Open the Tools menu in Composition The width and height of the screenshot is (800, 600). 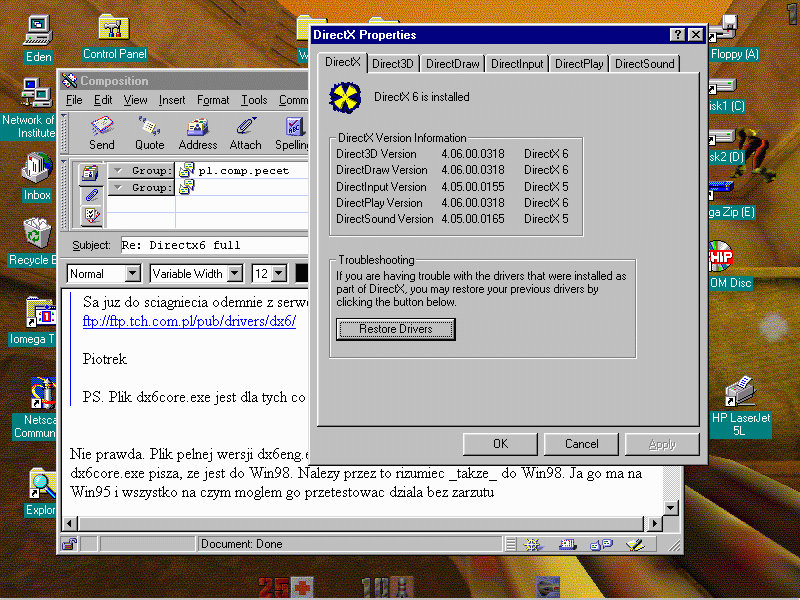[254, 100]
